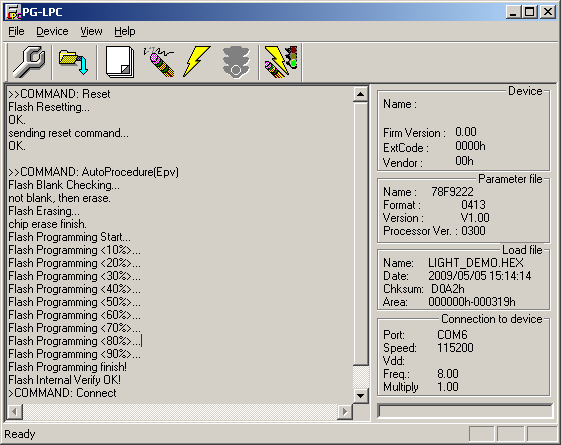The width and height of the screenshot is (561, 445).
Task: Click 'sending reset command...' line
Action: pos(68,133)
